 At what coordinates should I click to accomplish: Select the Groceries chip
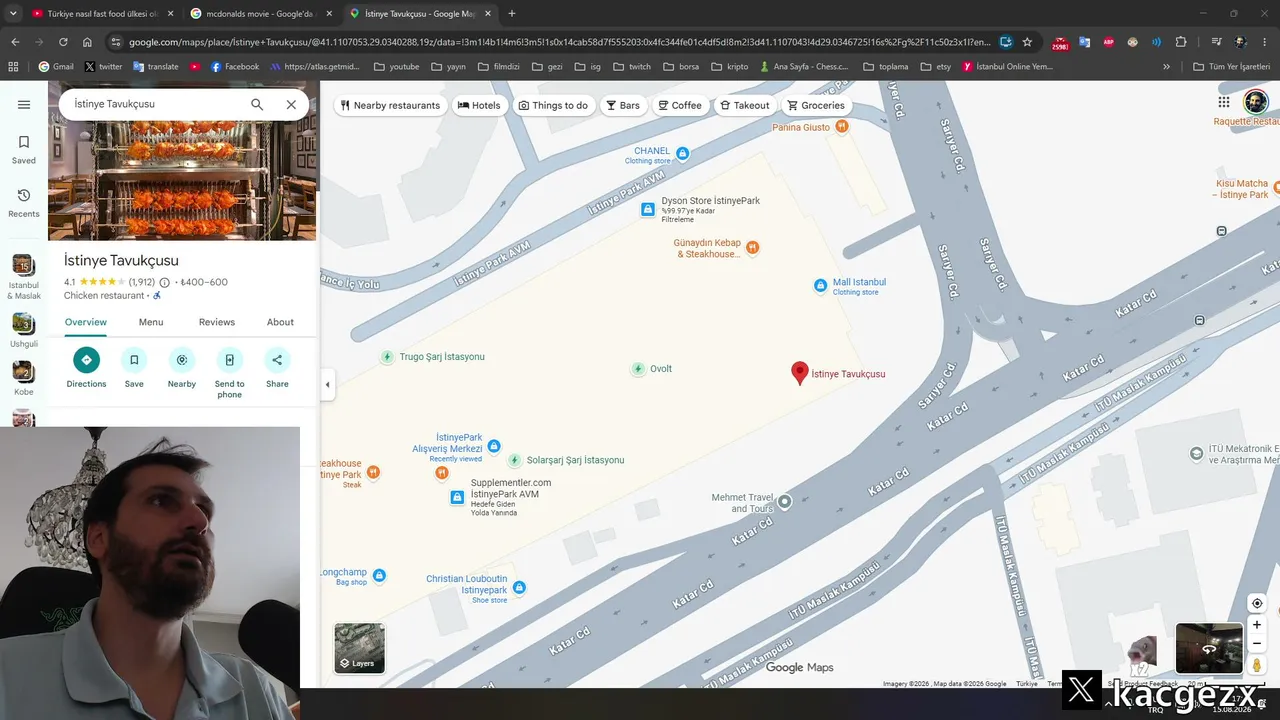(x=815, y=105)
